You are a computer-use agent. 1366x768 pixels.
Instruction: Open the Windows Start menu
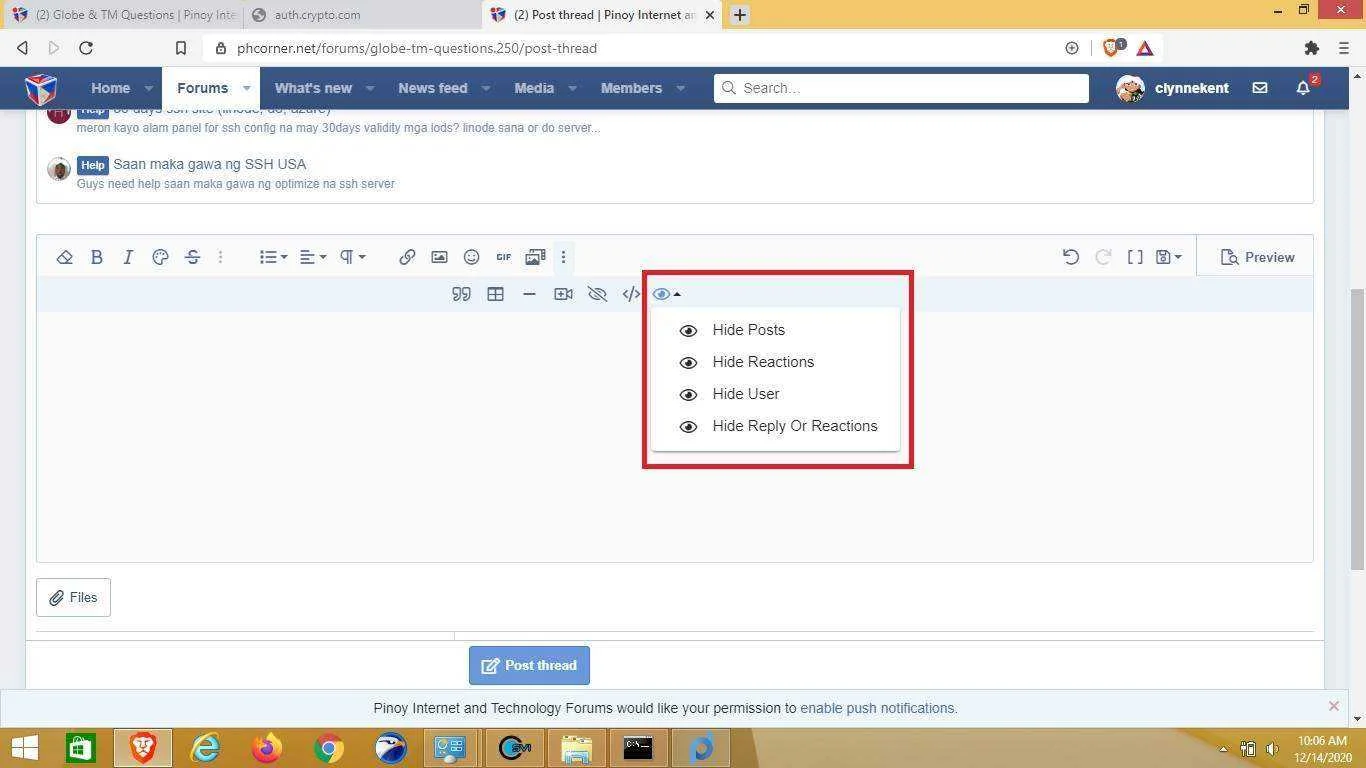pyautogui.click(x=25, y=748)
